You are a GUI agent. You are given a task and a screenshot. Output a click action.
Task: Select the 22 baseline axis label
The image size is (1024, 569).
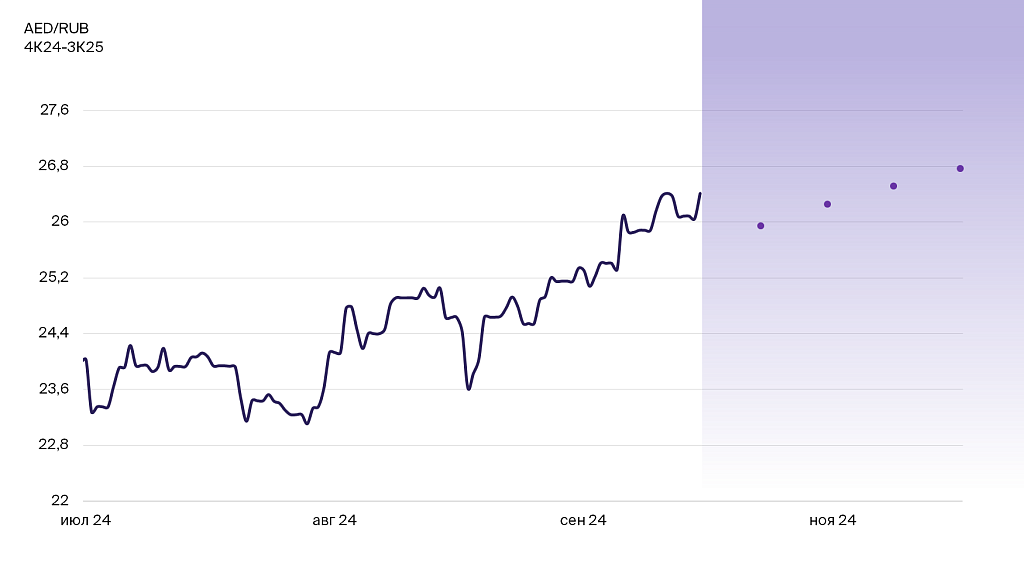pyautogui.click(x=61, y=500)
